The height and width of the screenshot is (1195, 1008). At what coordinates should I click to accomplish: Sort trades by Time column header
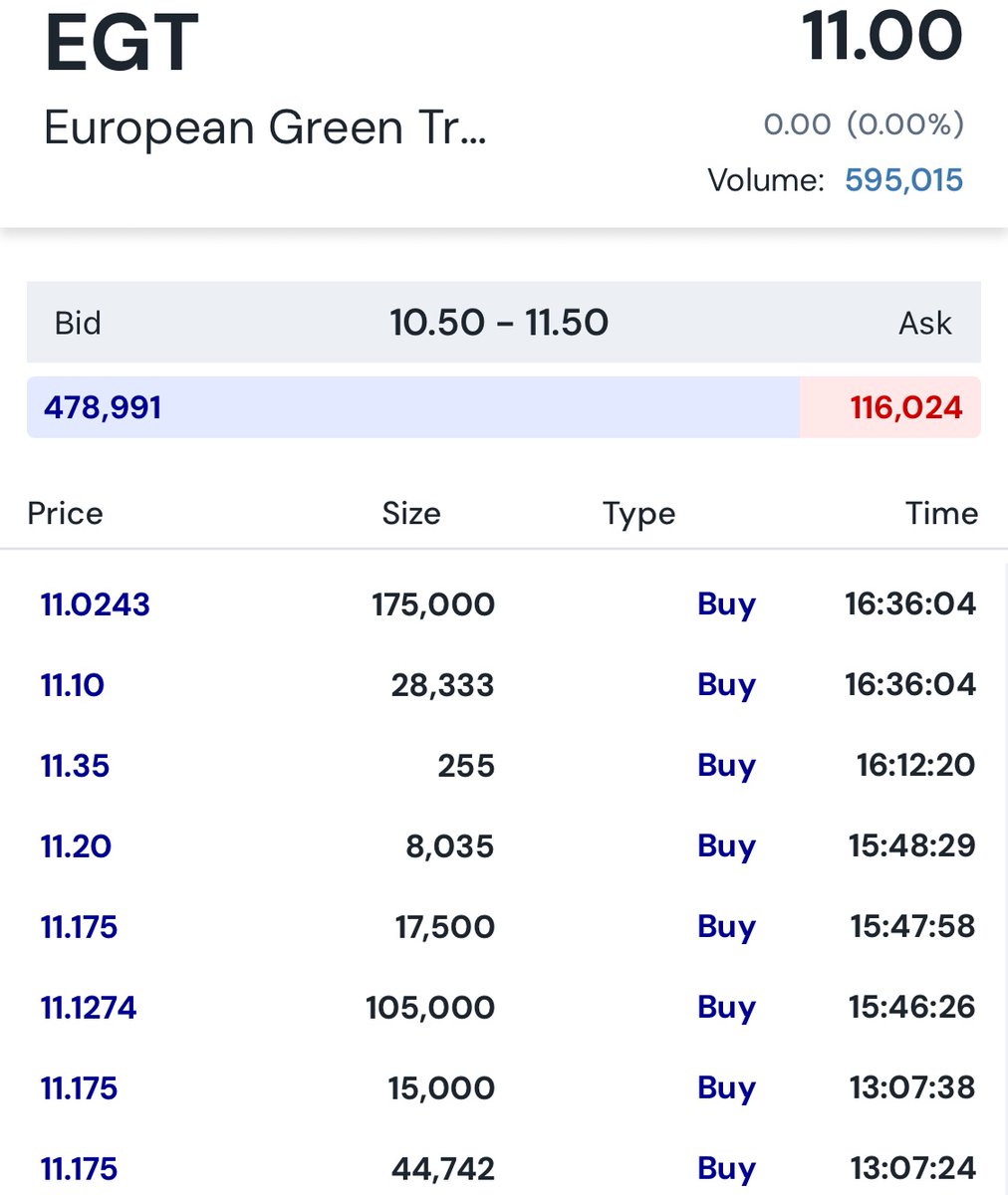[x=941, y=513]
